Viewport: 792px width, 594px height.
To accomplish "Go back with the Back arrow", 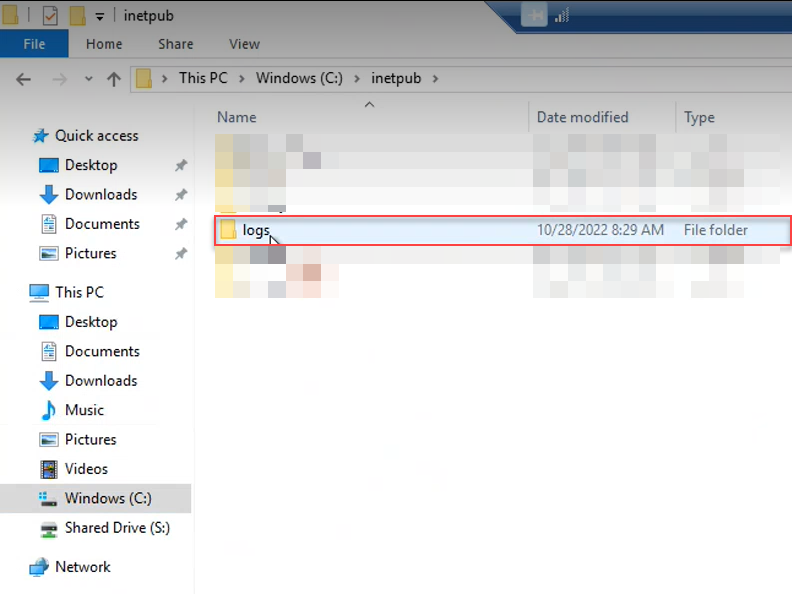I will click(23, 79).
